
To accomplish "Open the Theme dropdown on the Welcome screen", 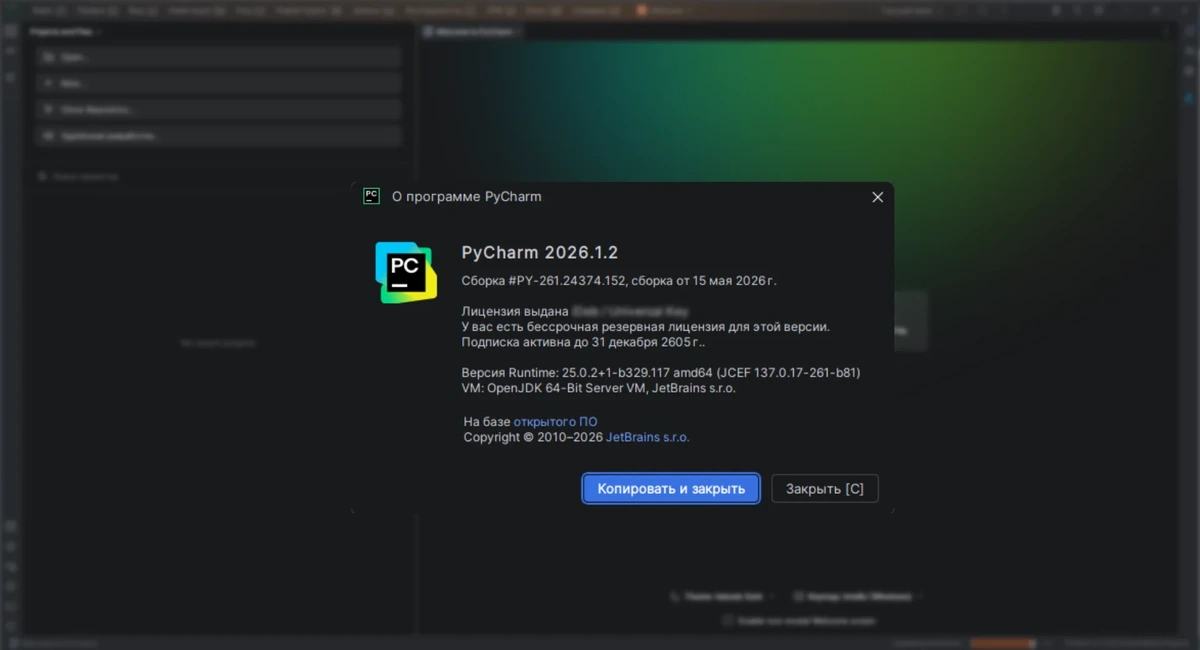I will point(725,596).
